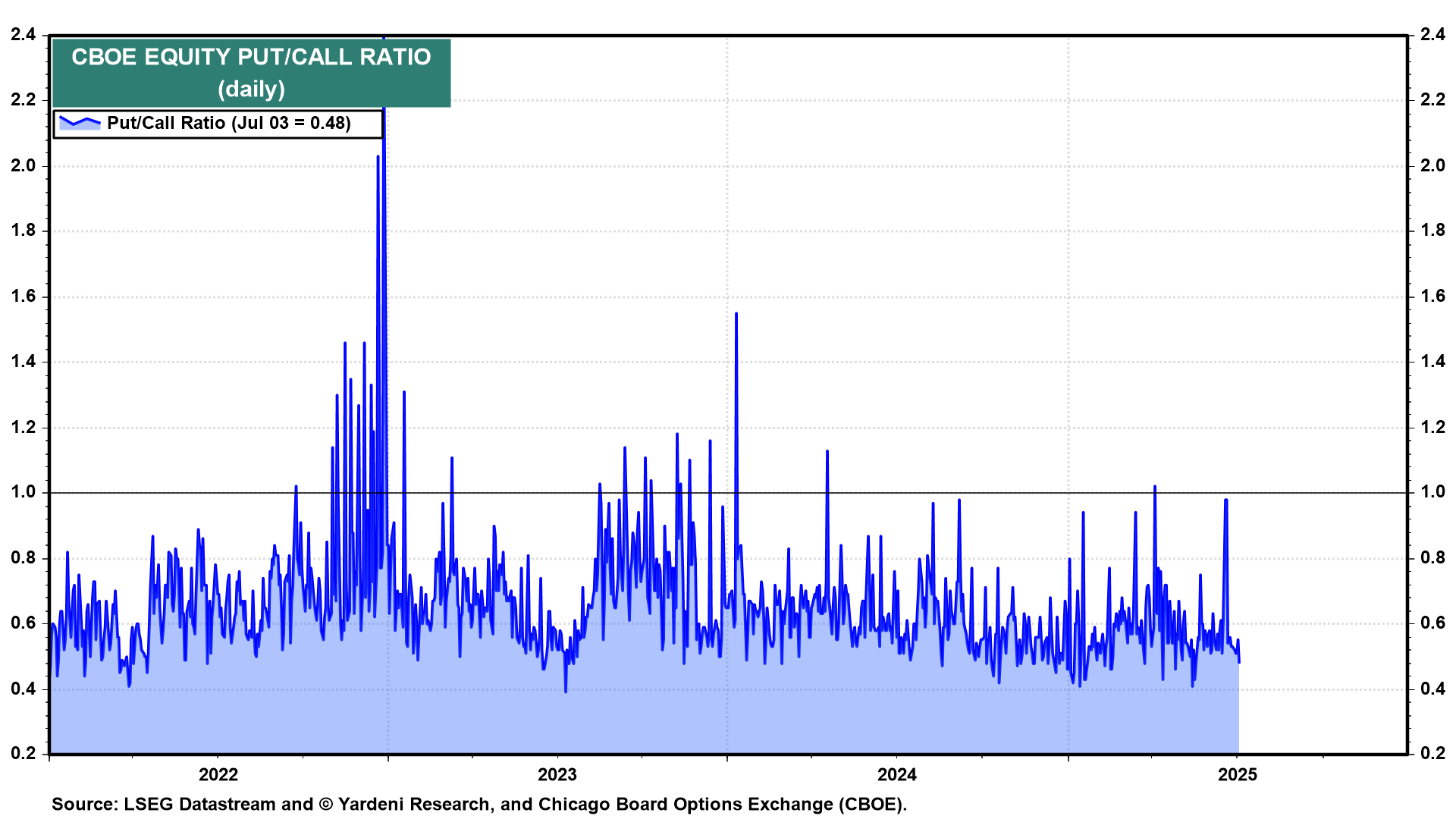Click the late-2023 spike peak near 1.13
The width and height of the screenshot is (1456, 819).
[827, 451]
